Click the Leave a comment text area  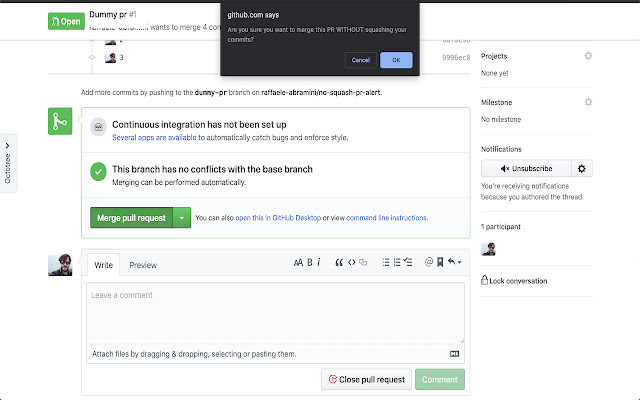coord(275,313)
